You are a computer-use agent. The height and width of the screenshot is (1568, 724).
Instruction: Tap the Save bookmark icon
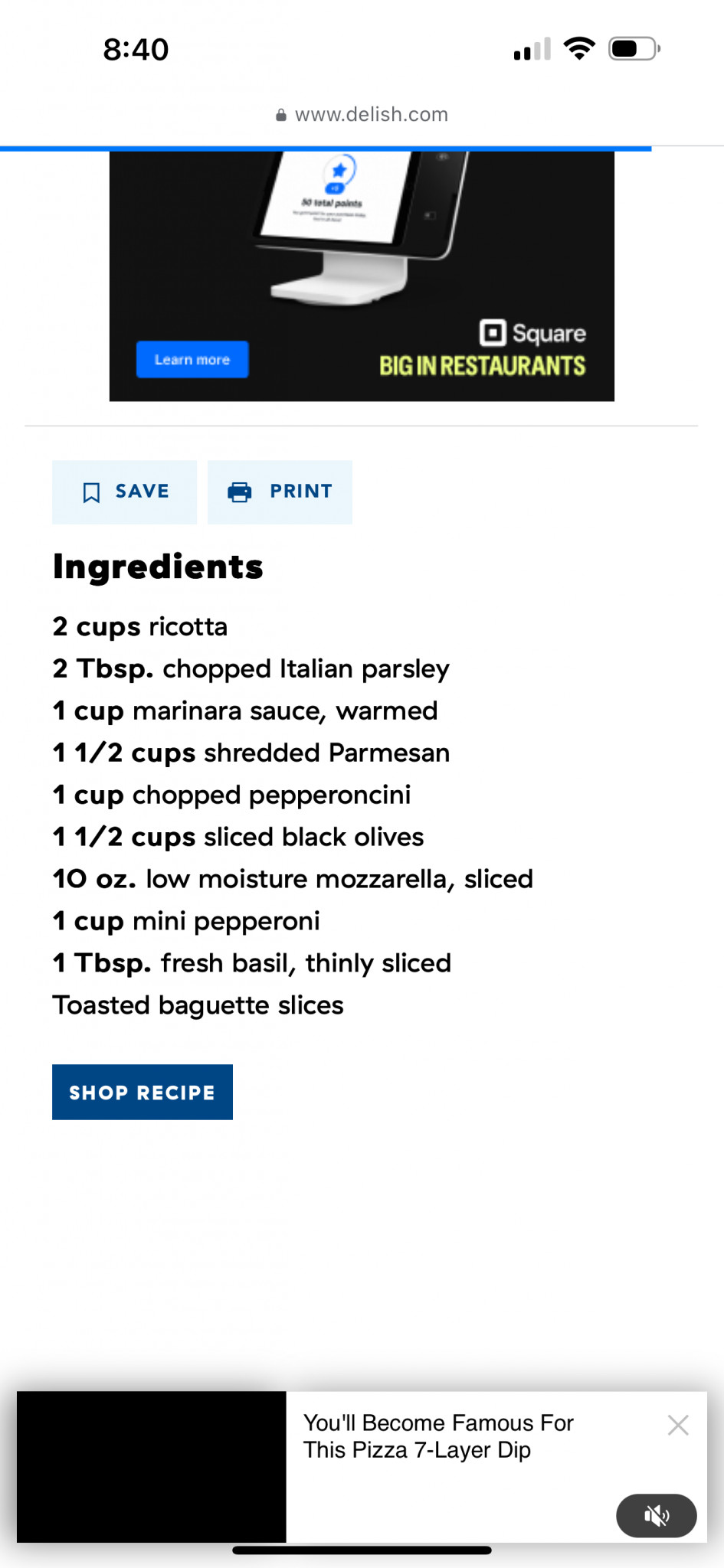91,492
